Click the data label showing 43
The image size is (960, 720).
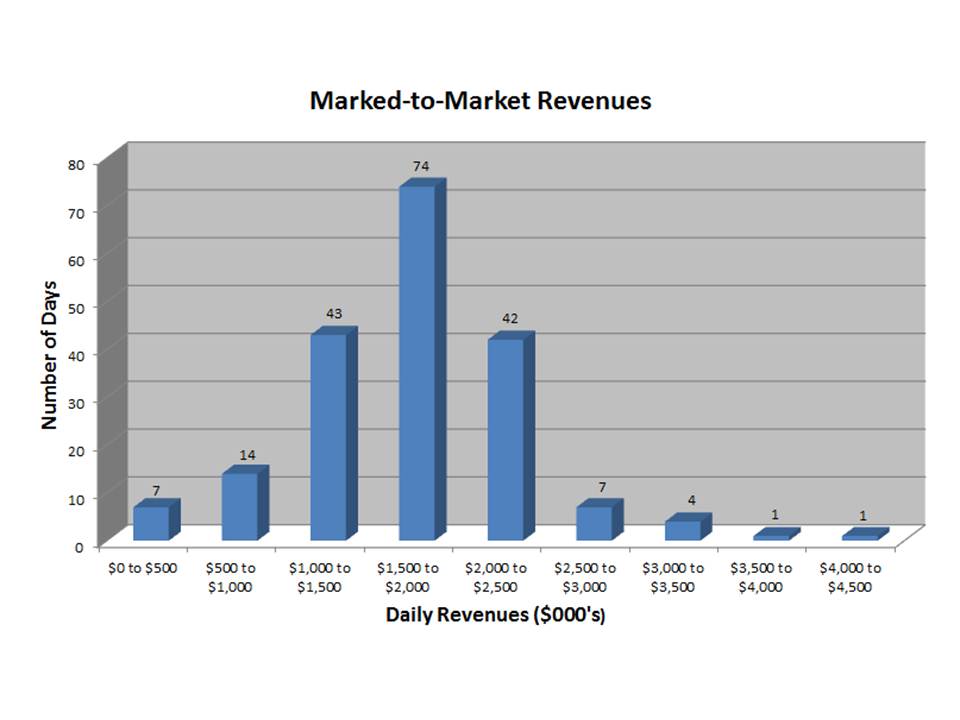coord(334,314)
